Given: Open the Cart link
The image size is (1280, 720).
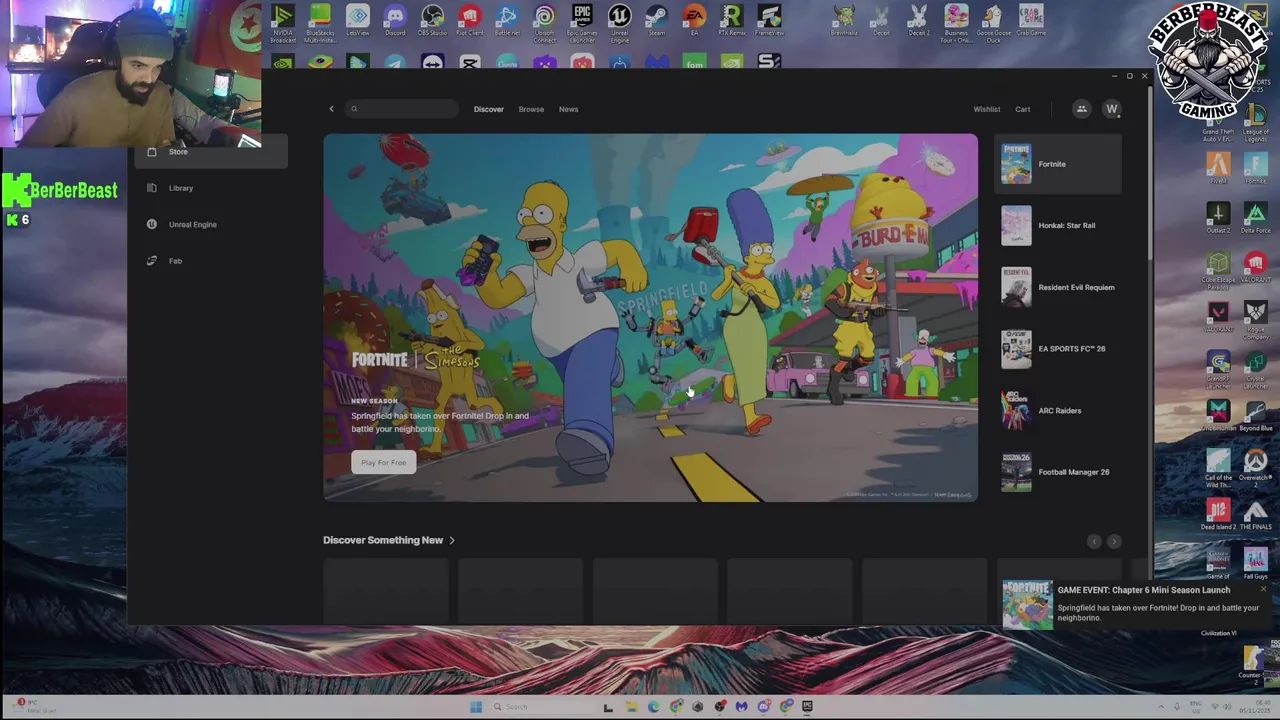Looking at the screenshot, I should click(1023, 109).
